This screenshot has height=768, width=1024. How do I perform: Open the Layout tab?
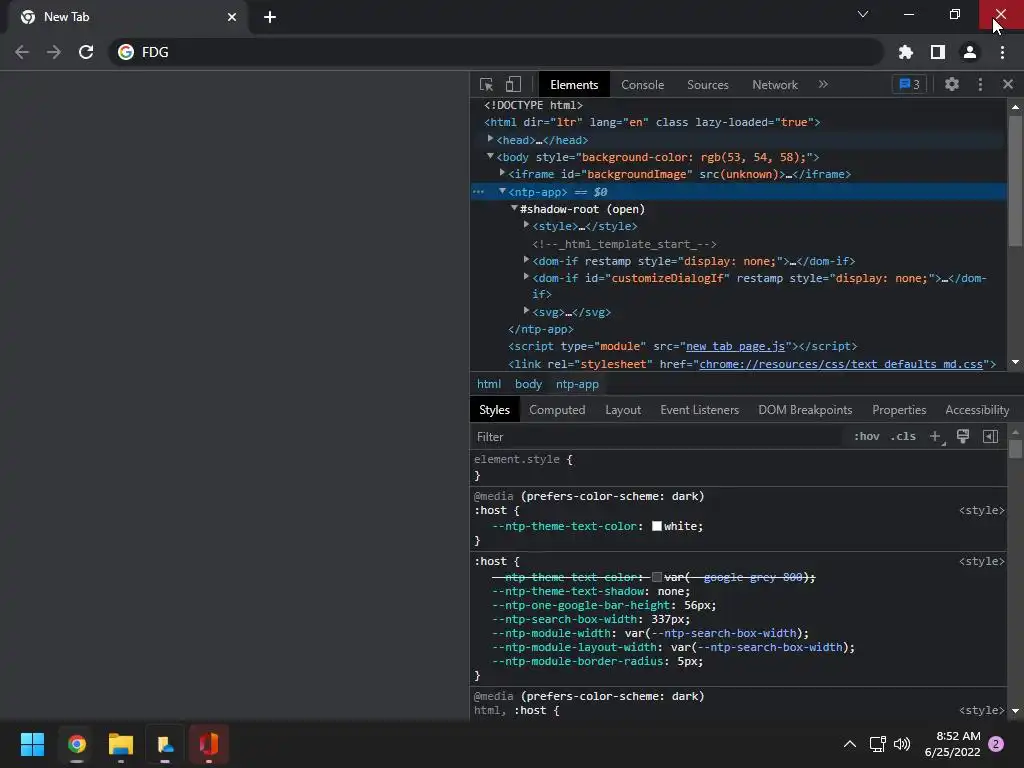tap(622, 410)
